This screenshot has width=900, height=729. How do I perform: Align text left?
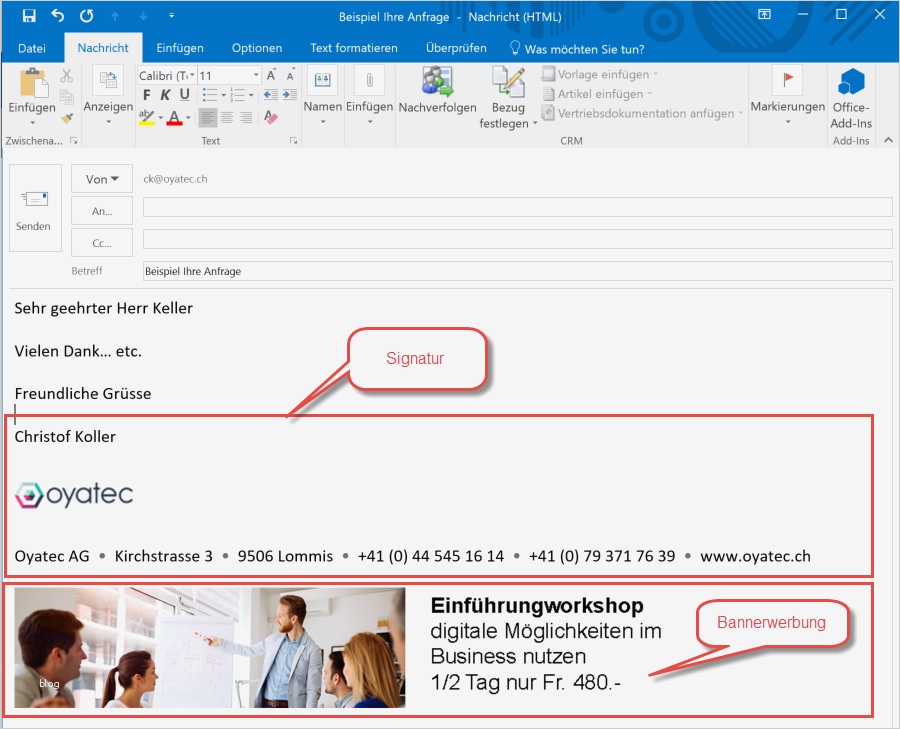coord(208,118)
